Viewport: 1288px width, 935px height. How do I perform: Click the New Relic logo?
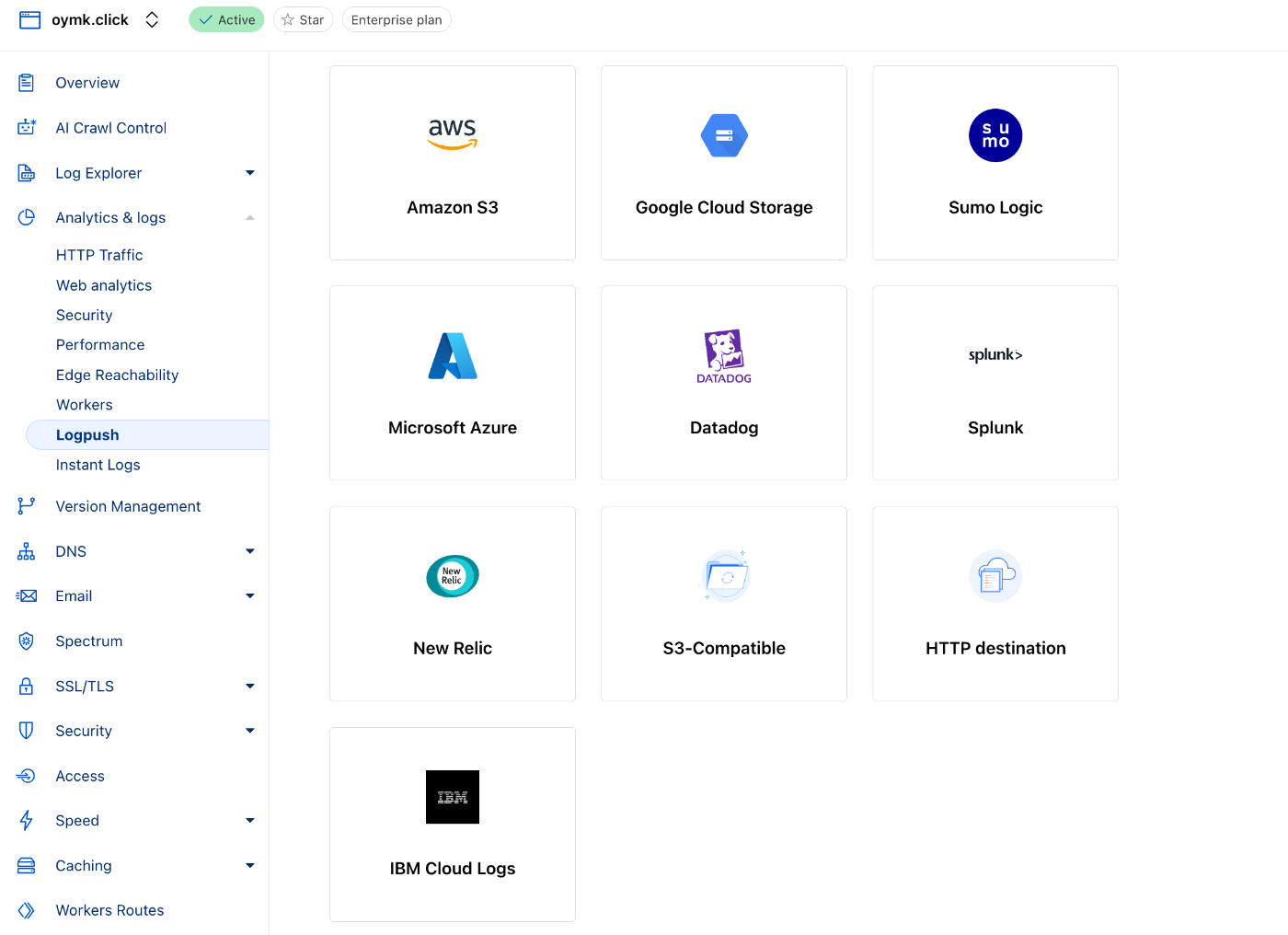[x=453, y=576]
